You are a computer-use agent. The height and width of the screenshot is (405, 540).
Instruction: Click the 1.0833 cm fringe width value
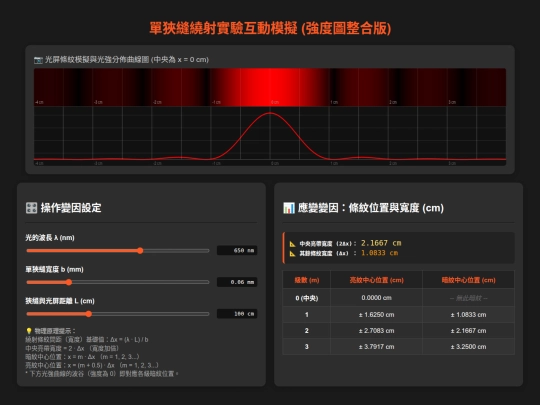pyautogui.click(x=380, y=253)
